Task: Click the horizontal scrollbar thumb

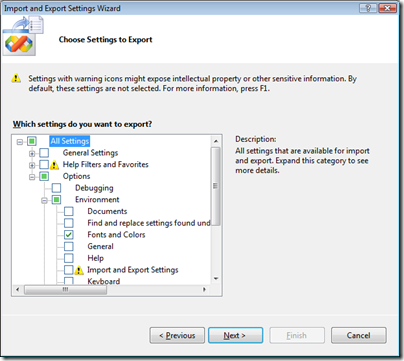Action: (x=65, y=289)
